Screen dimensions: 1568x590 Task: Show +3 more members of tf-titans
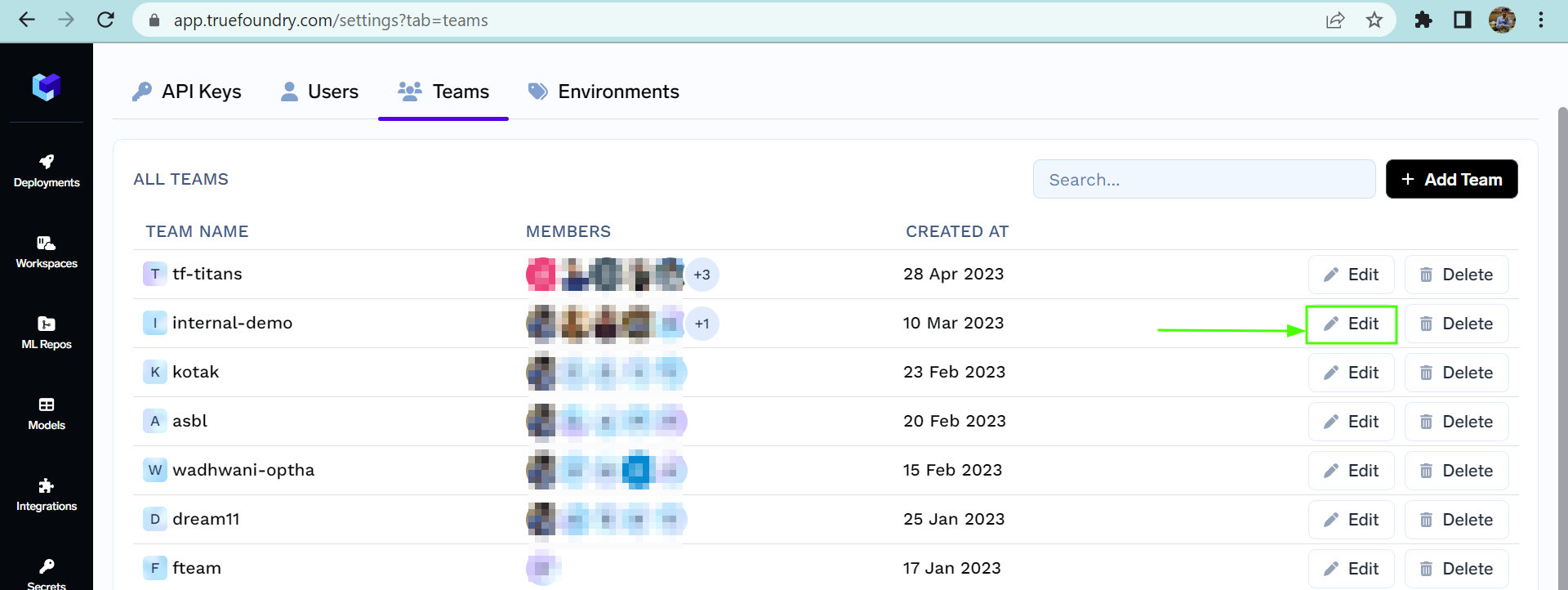tap(702, 275)
